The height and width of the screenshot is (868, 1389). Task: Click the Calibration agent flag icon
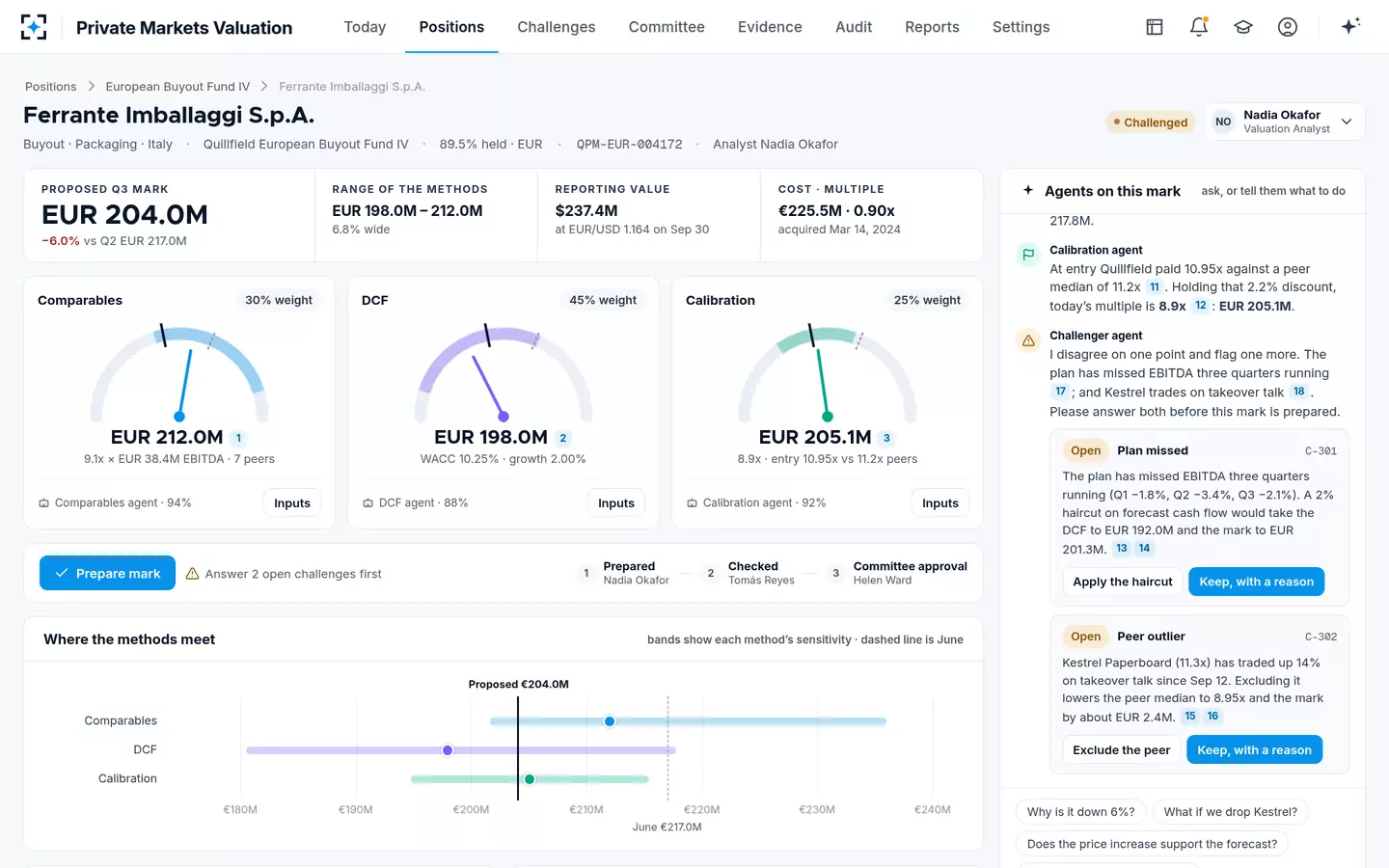coord(1028,255)
